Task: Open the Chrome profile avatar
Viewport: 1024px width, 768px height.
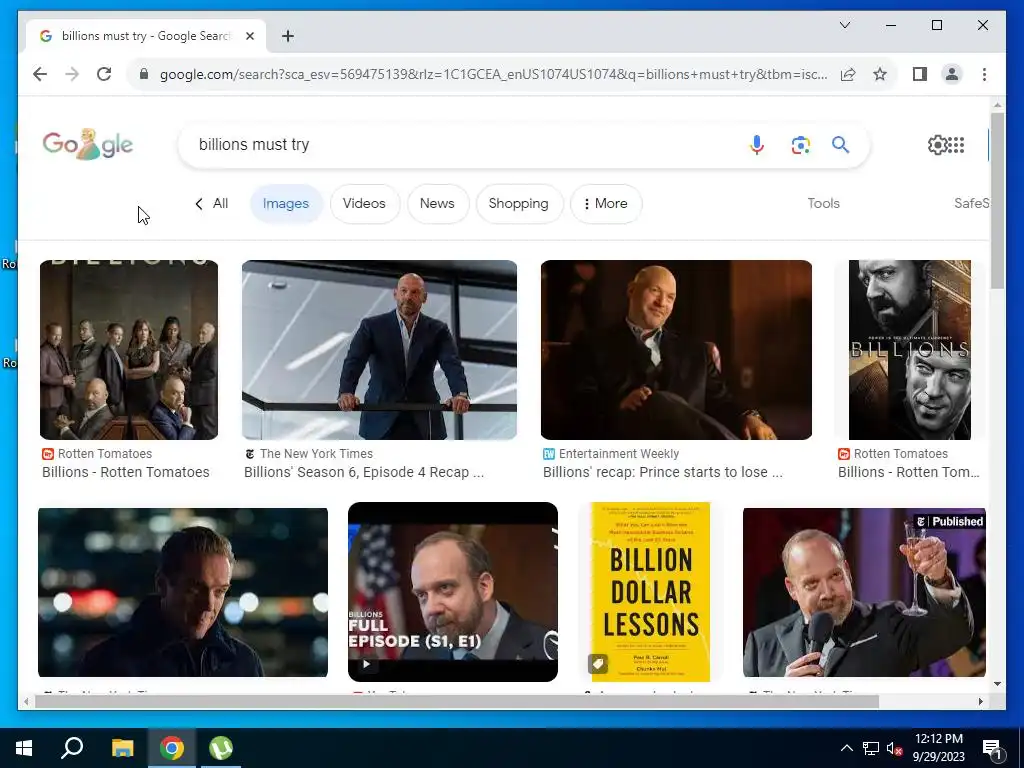Action: click(952, 74)
